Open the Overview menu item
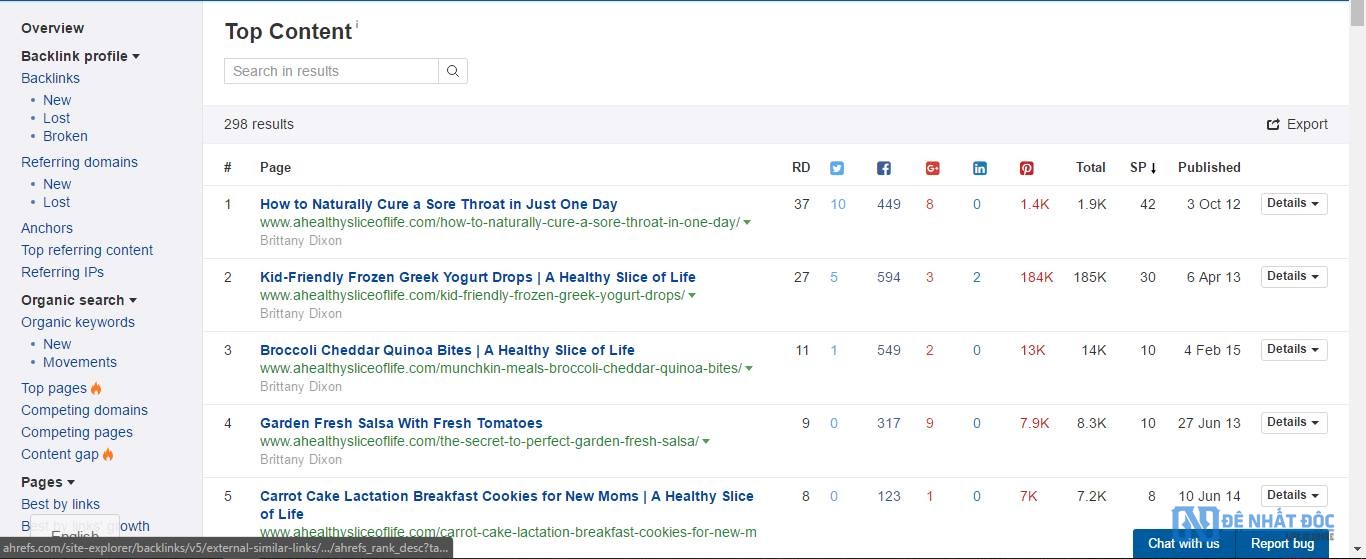 click(52, 28)
